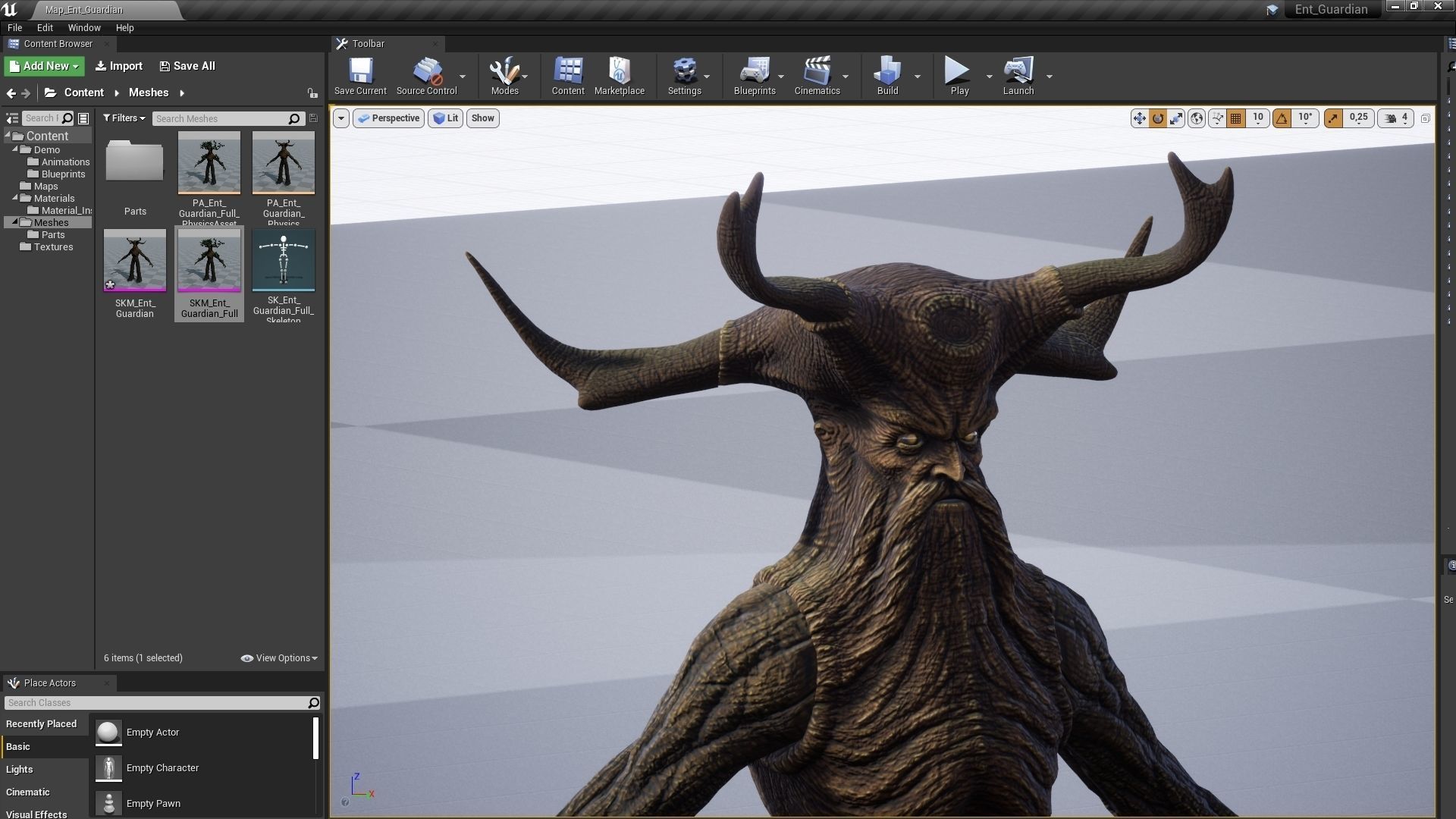
Task: Open the Filters dropdown
Action: tap(124, 118)
